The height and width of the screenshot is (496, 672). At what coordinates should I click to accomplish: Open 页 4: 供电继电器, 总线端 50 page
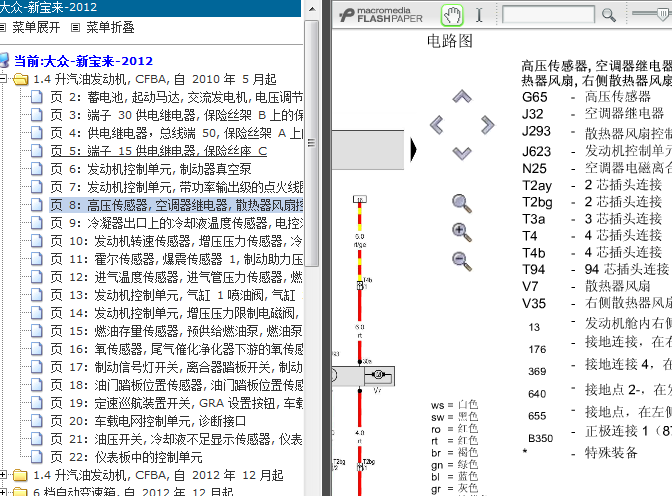(177, 133)
